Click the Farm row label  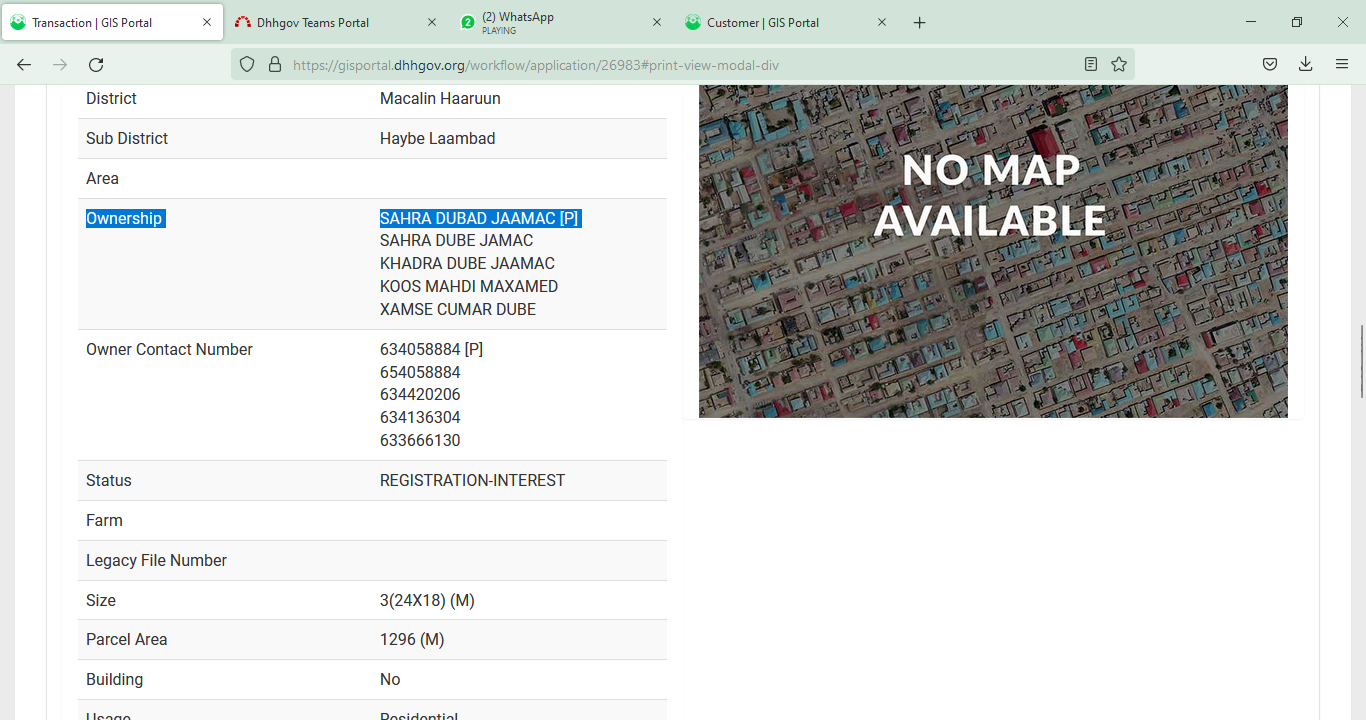[x=104, y=521]
